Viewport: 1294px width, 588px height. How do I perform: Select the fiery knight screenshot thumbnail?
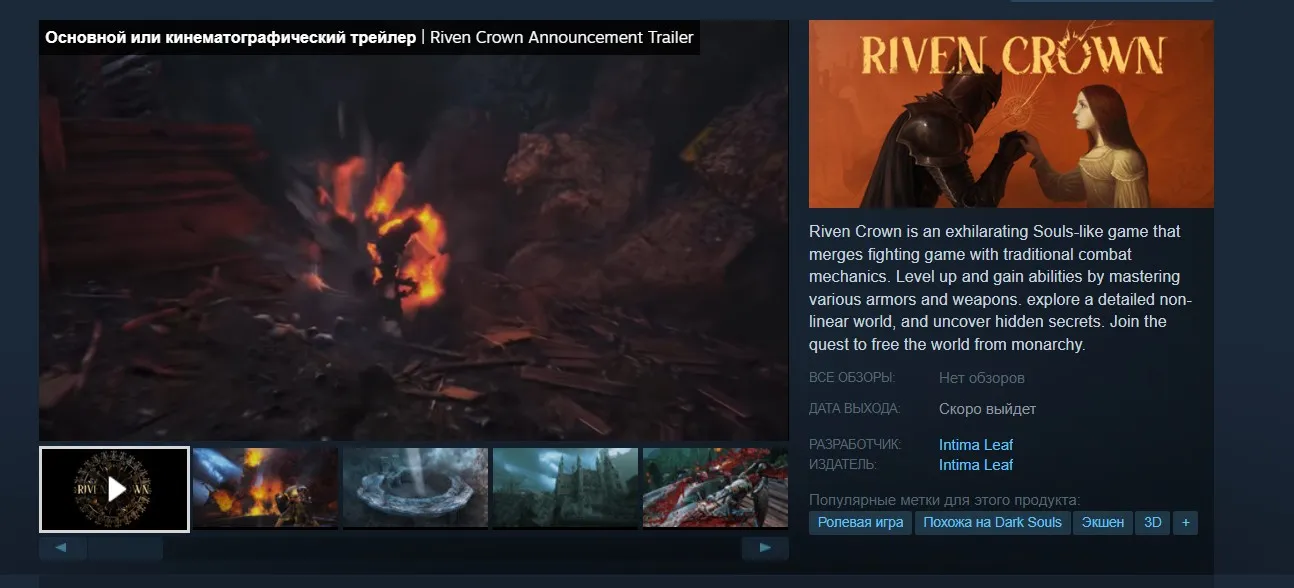coord(265,488)
